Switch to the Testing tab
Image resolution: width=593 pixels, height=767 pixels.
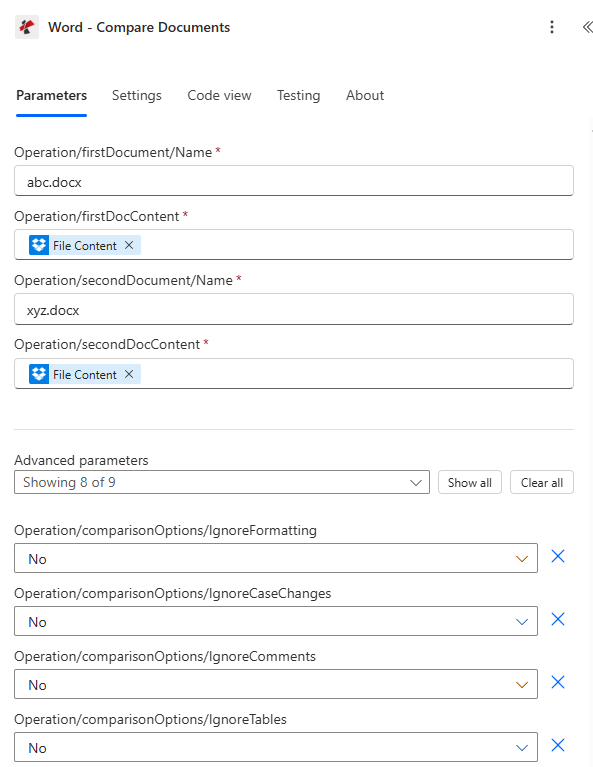point(298,95)
